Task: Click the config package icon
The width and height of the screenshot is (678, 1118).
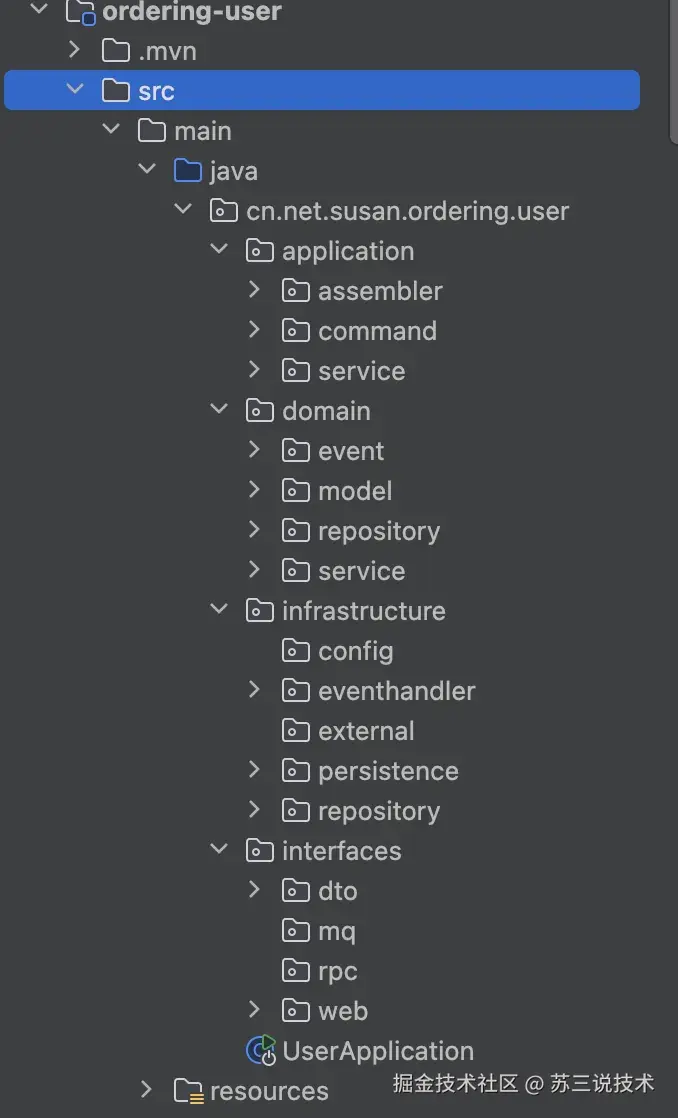Action: pyautogui.click(x=296, y=651)
